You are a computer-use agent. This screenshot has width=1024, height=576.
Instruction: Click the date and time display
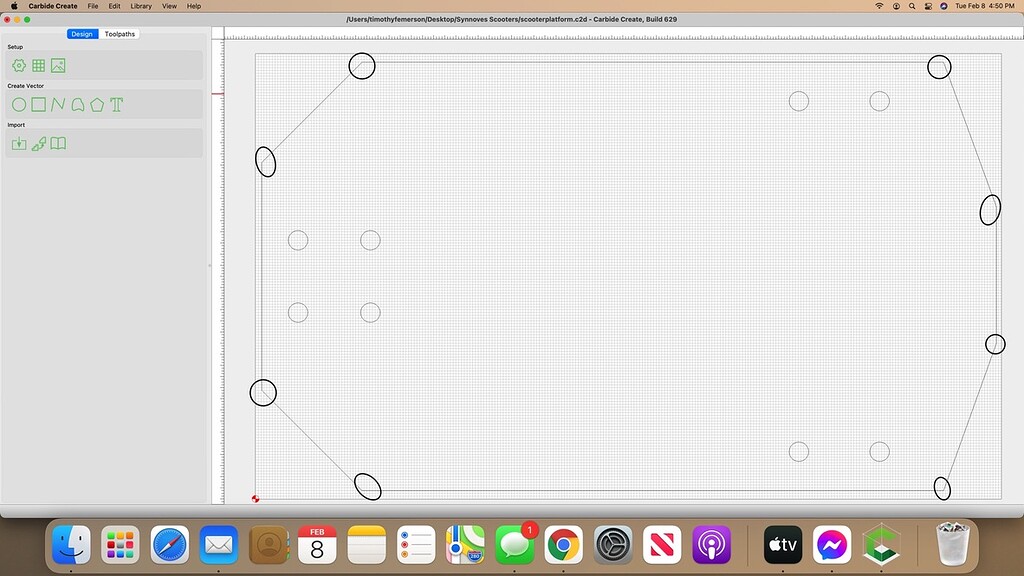click(x=985, y=6)
